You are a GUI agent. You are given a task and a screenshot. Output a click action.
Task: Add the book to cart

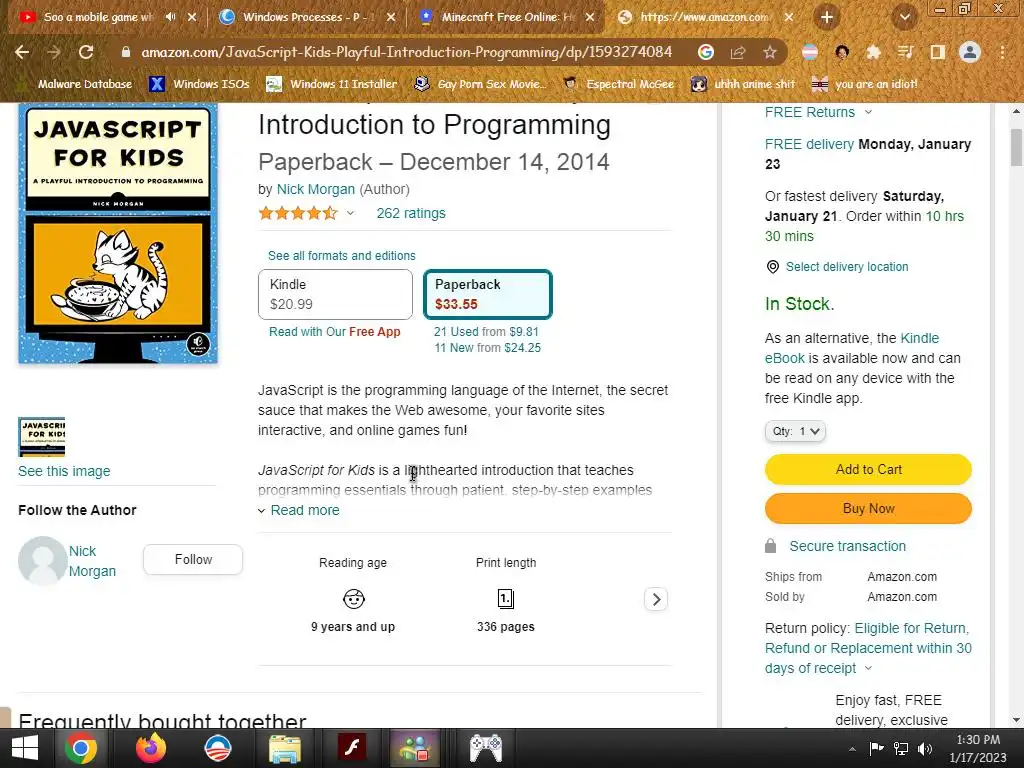tap(868, 470)
